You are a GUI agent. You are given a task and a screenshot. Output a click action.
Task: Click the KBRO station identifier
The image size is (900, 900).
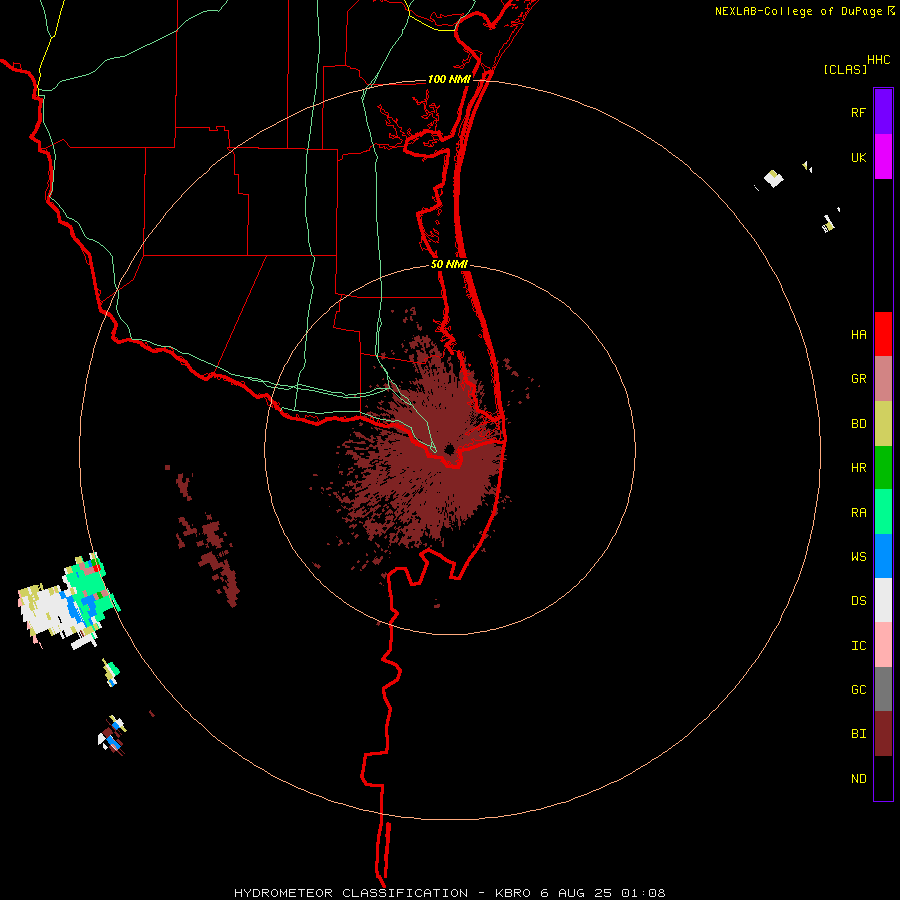point(513,893)
